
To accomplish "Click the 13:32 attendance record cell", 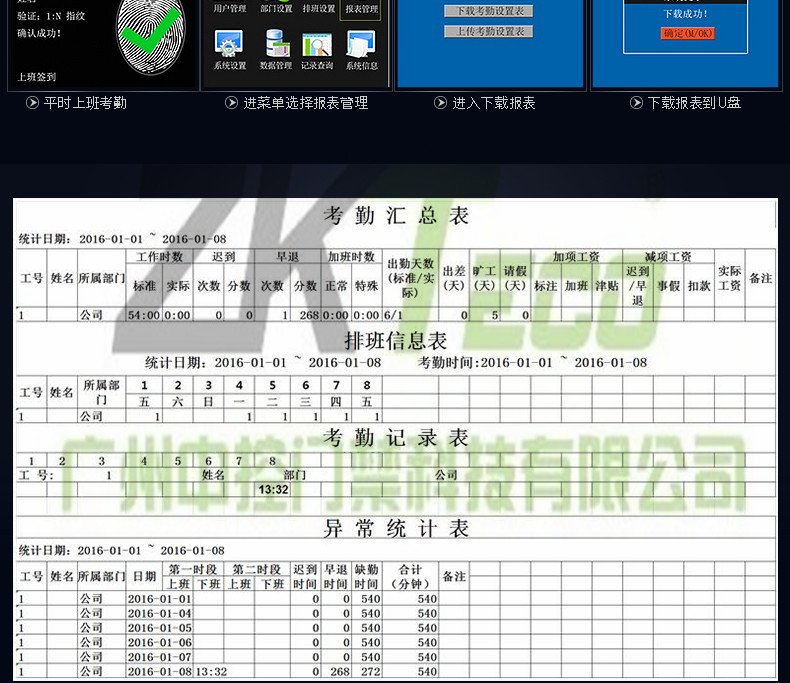I will point(273,490).
